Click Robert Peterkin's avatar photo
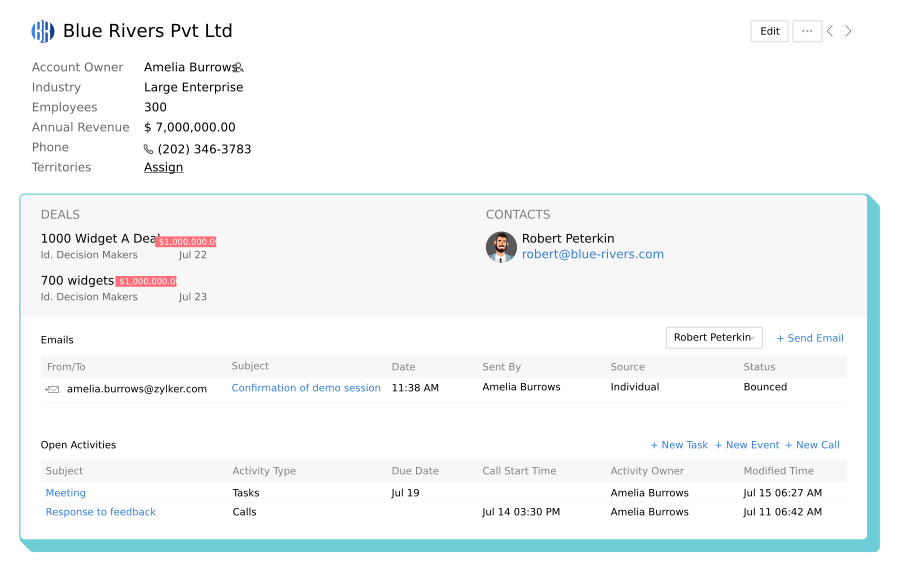This screenshot has width=900, height=572. click(501, 247)
